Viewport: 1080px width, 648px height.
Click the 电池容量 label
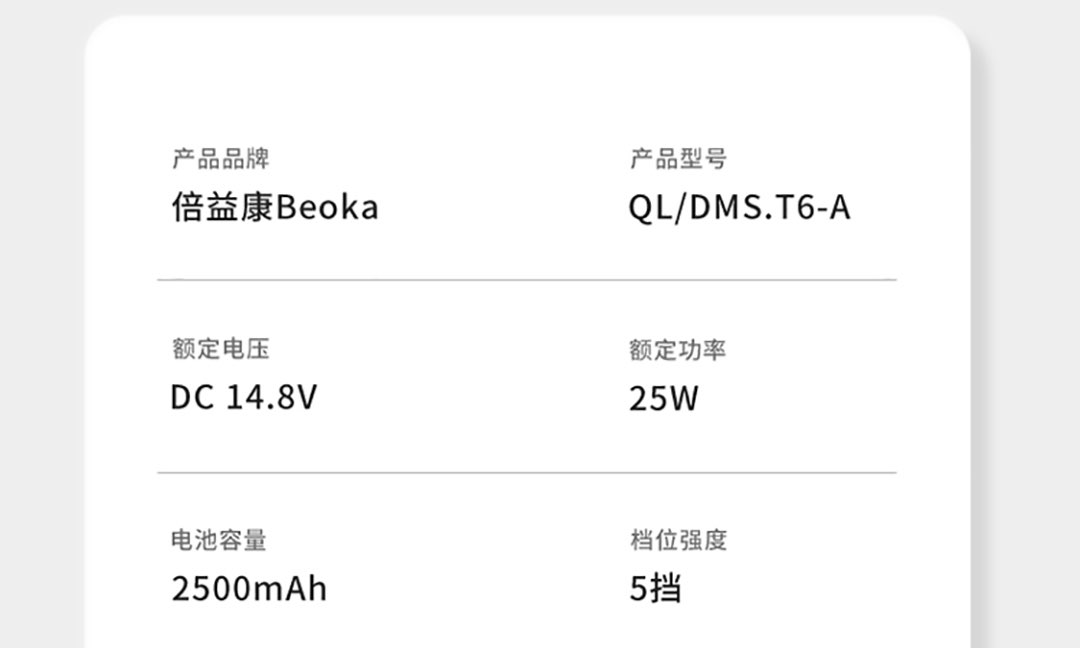219,541
